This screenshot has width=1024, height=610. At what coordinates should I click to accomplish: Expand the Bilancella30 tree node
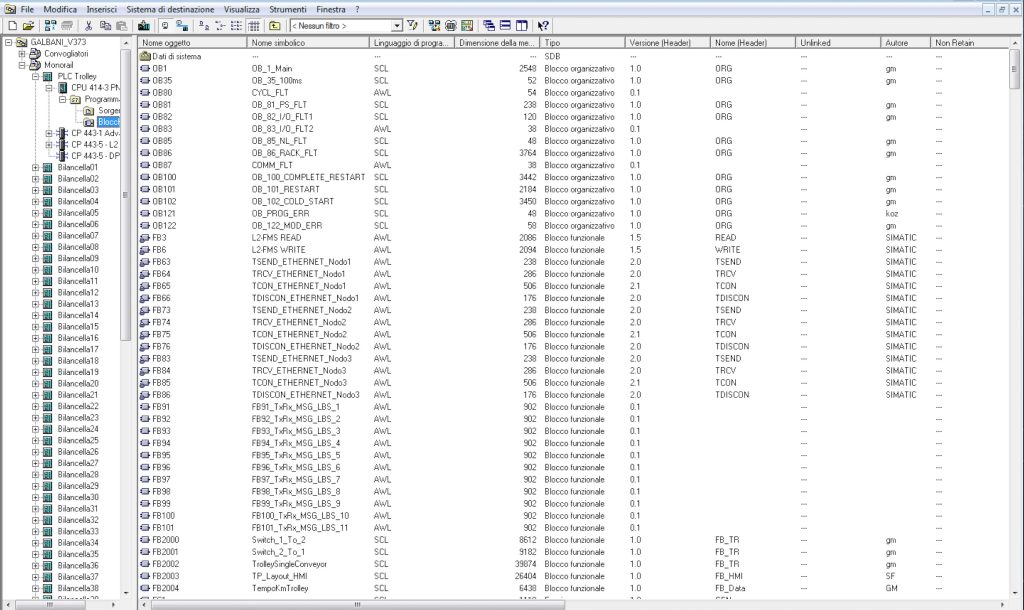(36, 497)
